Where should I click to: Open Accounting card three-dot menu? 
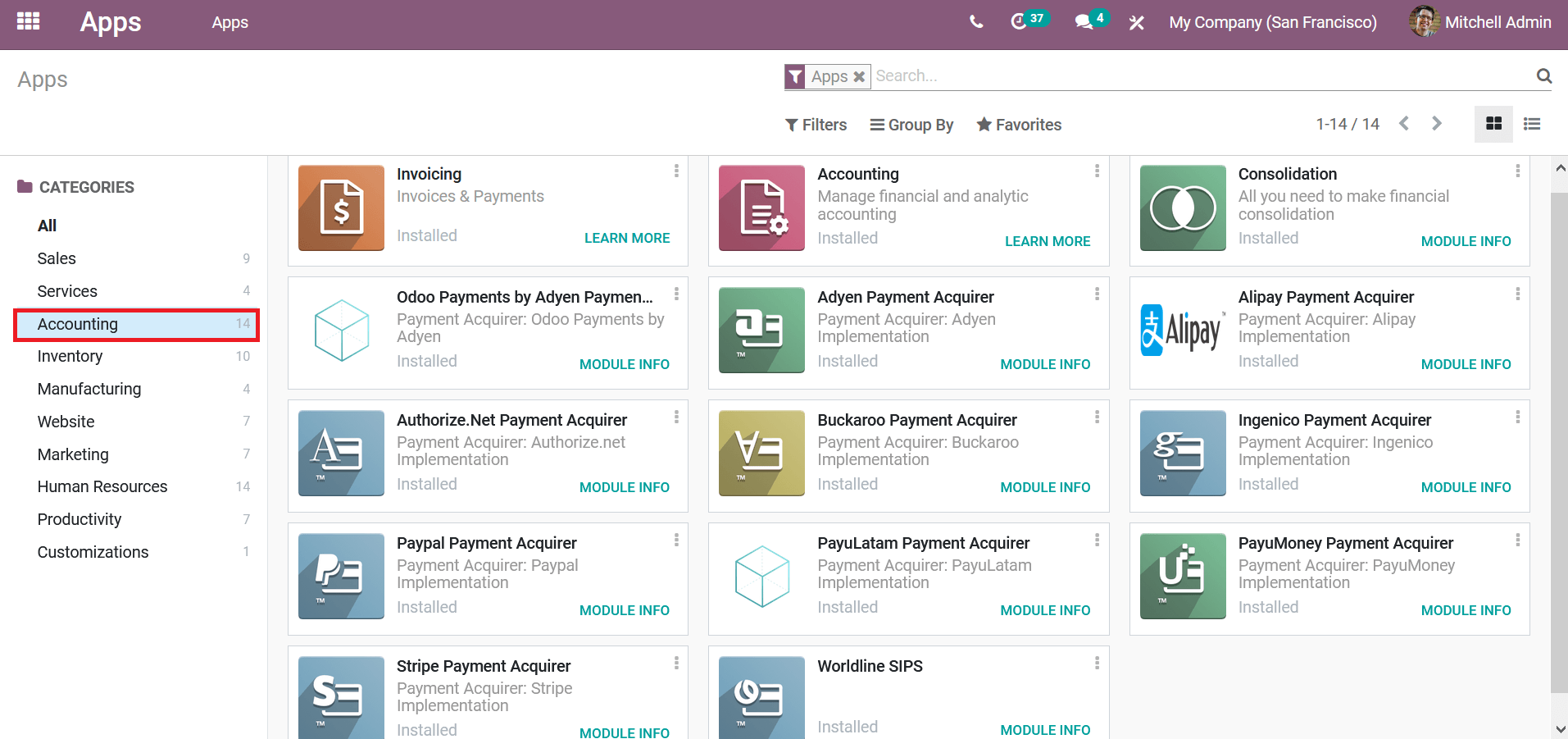[1097, 171]
